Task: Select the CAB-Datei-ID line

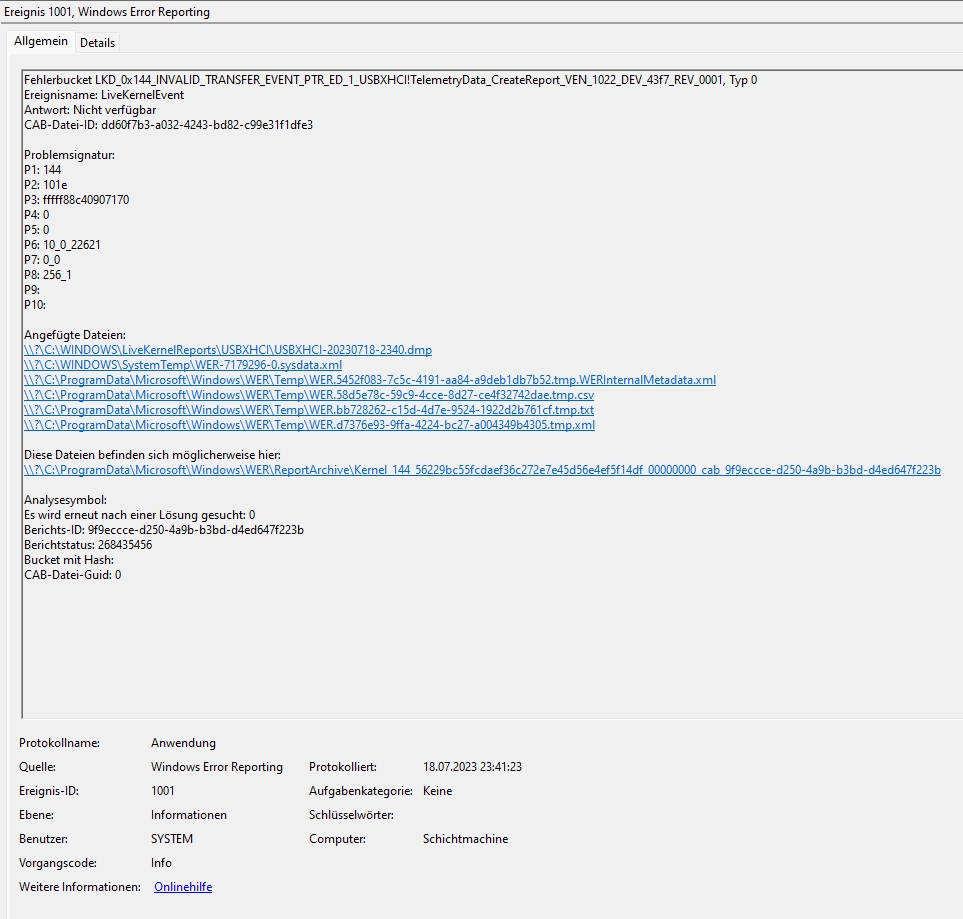Action: pyautogui.click(x=168, y=125)
